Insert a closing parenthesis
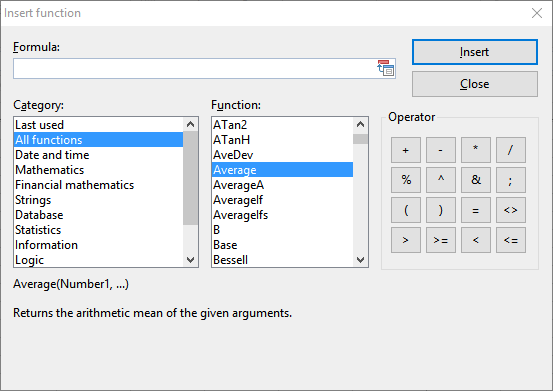 point(440,210)
